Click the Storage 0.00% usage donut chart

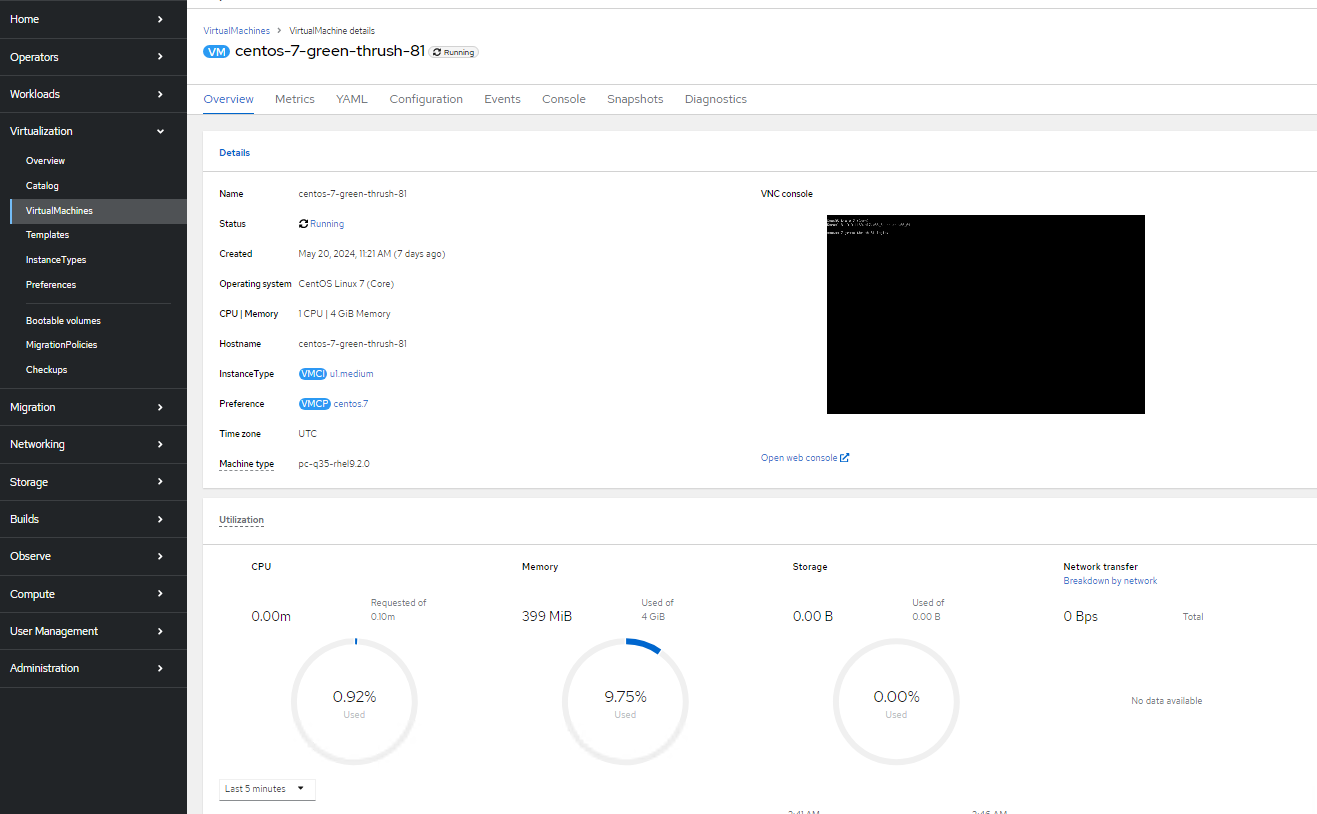896,702
